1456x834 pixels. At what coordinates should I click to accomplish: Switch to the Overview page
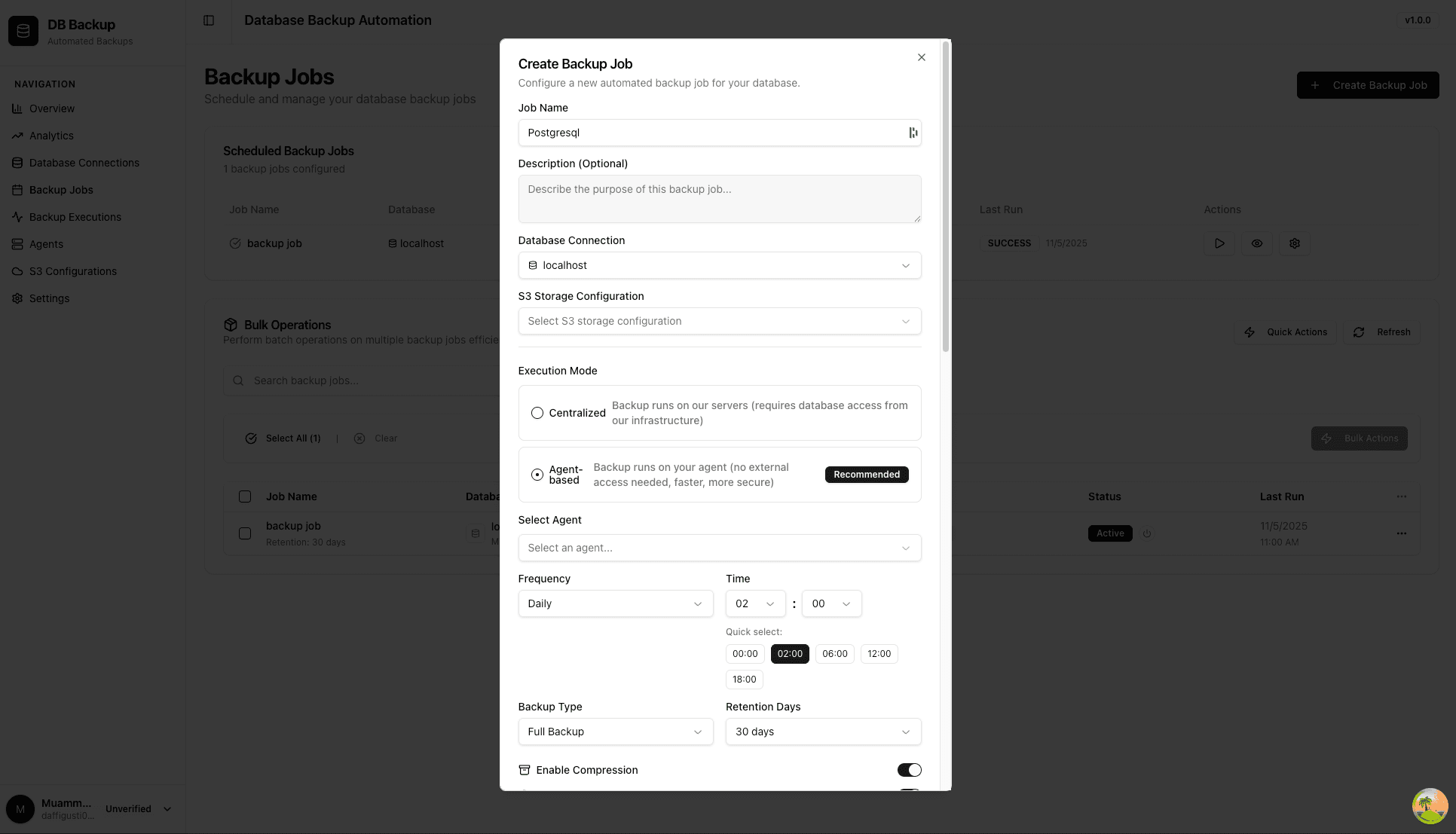pyautogui.click(x=51, y=108)
